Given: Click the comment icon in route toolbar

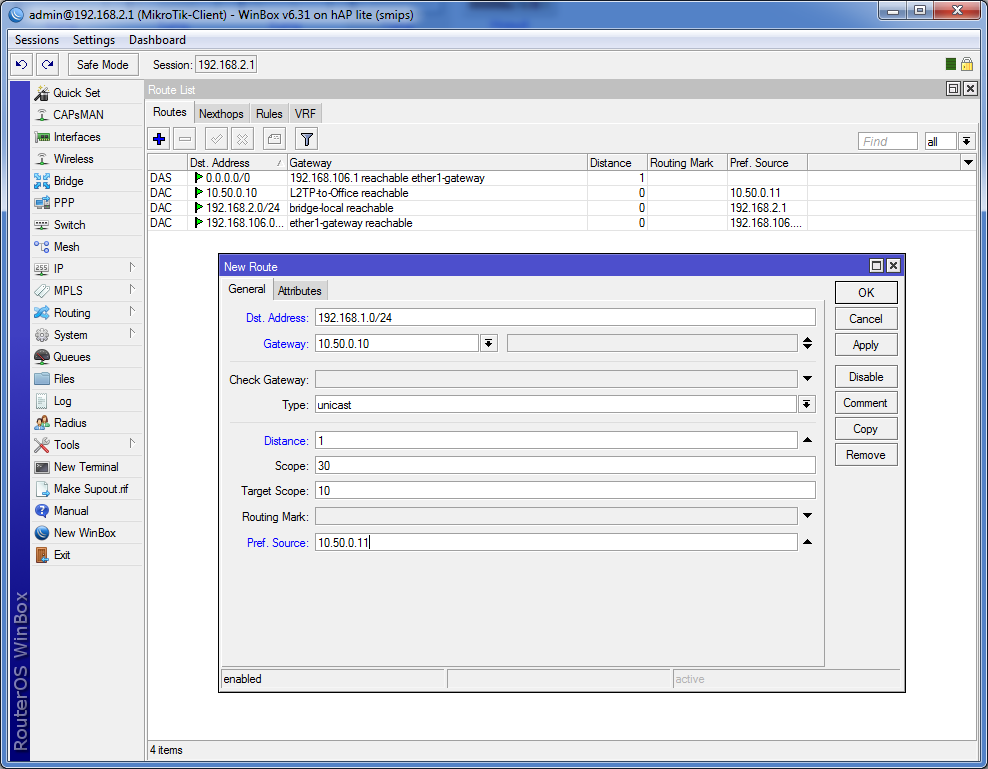Looking at the screenshot, I should [x=274, y=140].
